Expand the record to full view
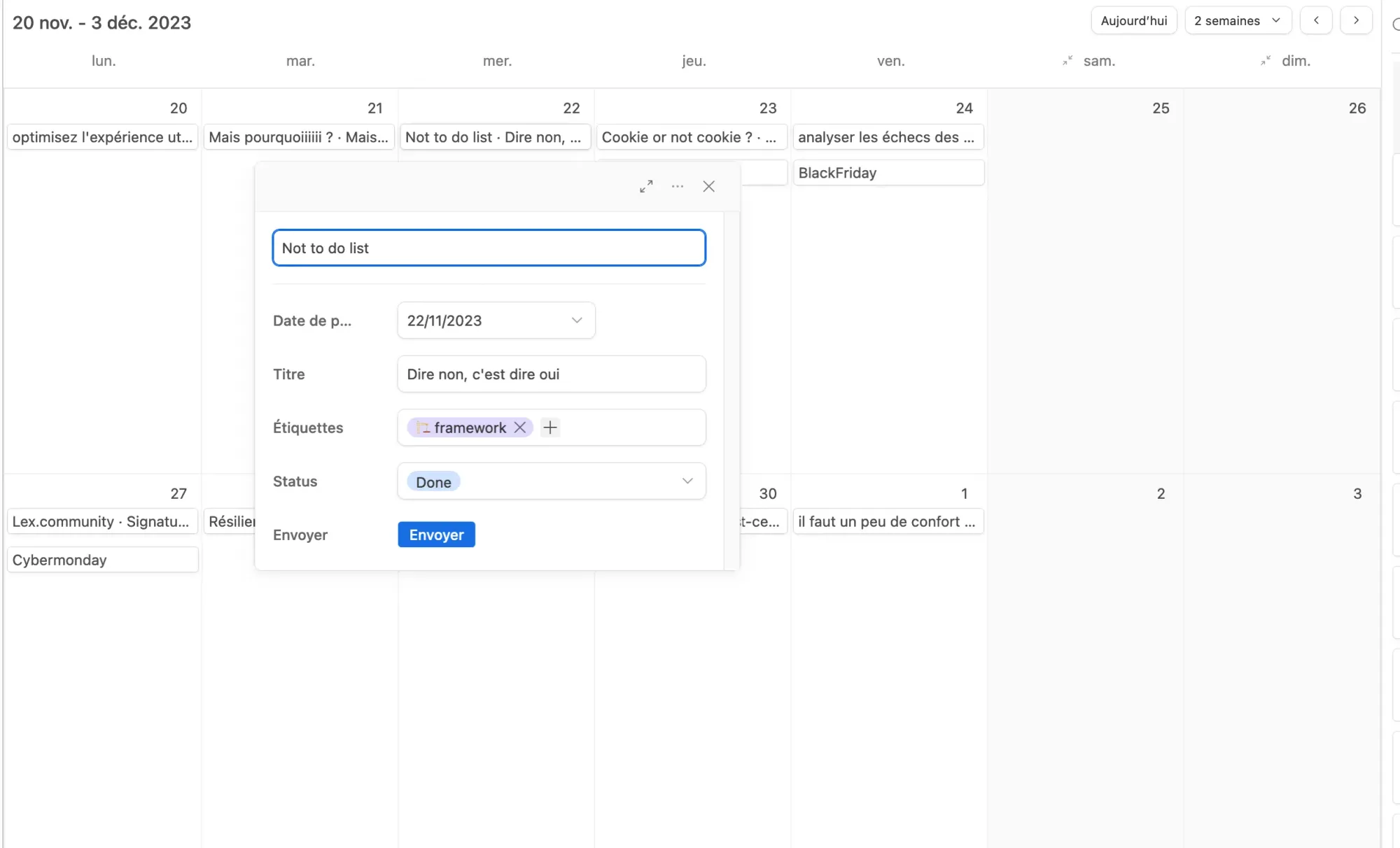The height and width of the screenshot is (848, 1400). 646,186
